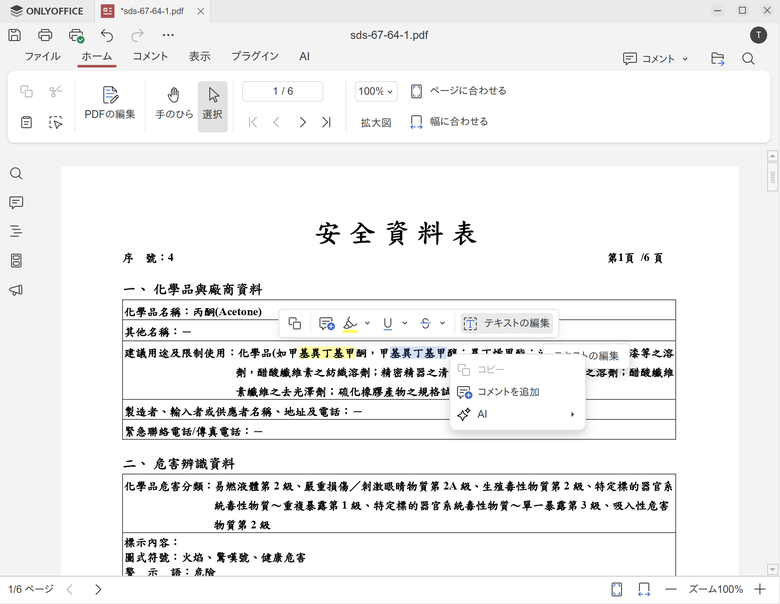
Task: Open the コメント mode dropdown at top right
Action: (x=655, y=59)
